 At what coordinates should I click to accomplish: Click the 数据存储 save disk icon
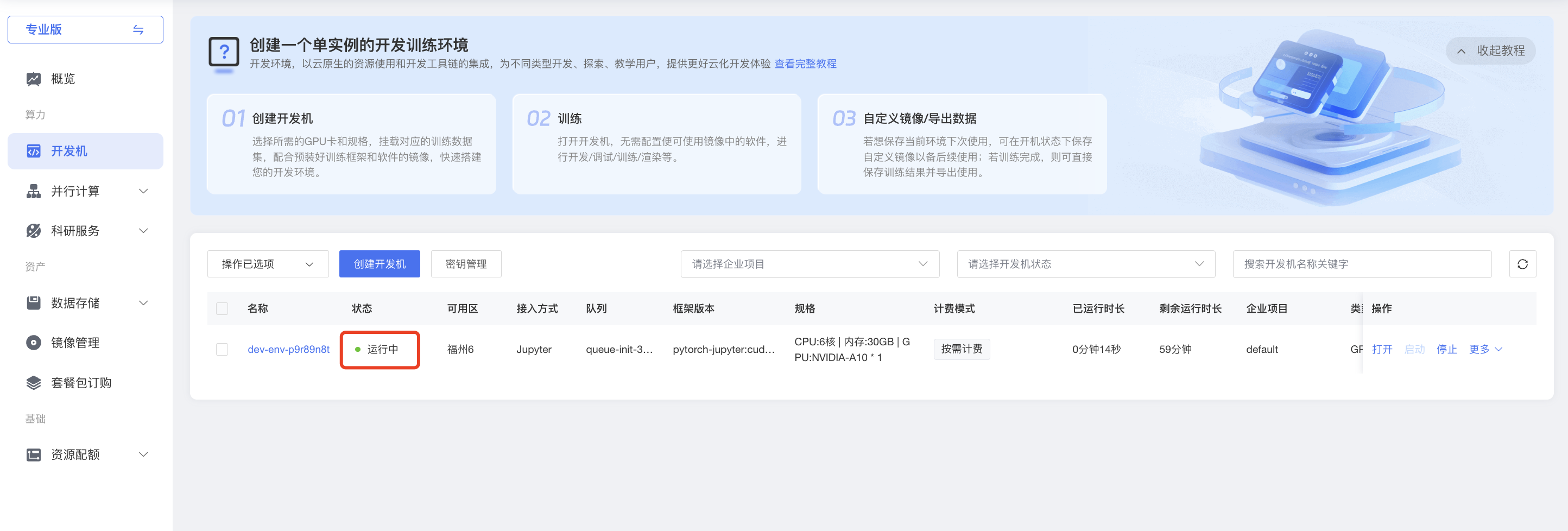coord(34,302)
